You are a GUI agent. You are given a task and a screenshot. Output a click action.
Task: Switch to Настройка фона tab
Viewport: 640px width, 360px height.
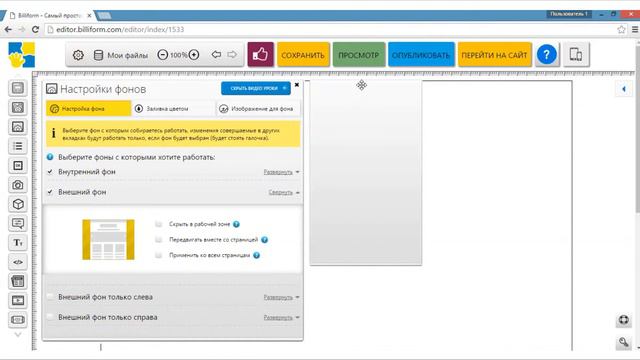(x=89, y=109)
